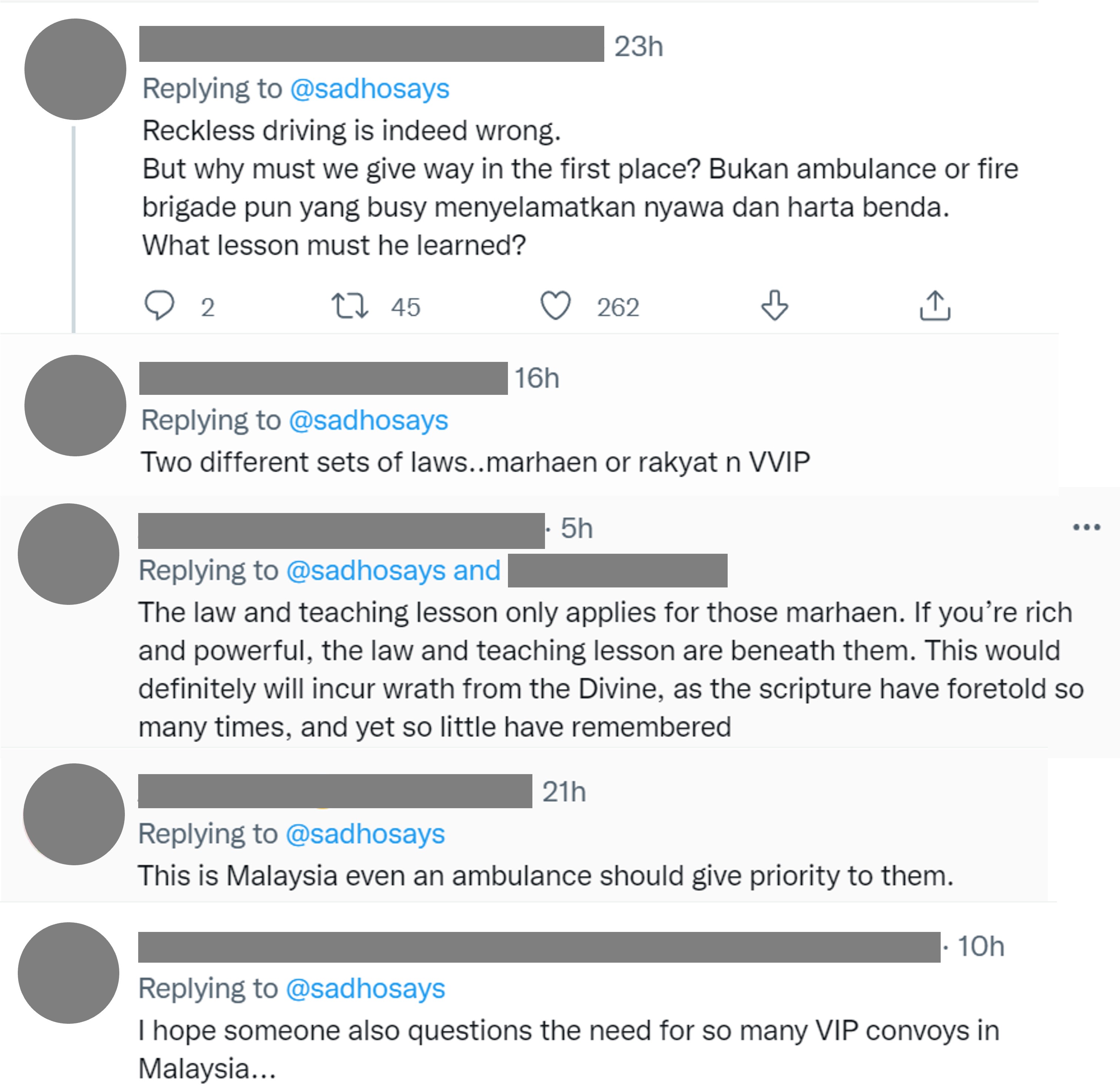
Task: Open profile avatar of the 16h reply
Action: click(x=75, y=406)
